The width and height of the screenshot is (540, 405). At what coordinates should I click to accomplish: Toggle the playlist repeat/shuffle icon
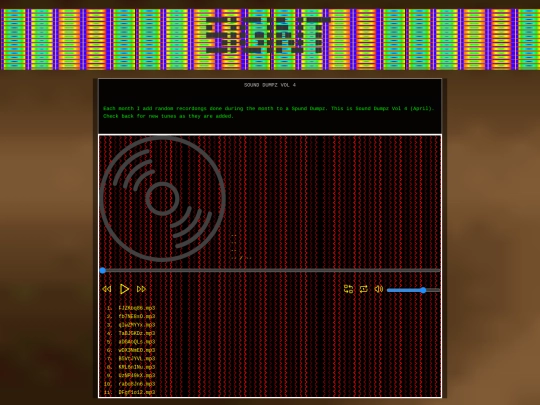(x=349, y=289)
